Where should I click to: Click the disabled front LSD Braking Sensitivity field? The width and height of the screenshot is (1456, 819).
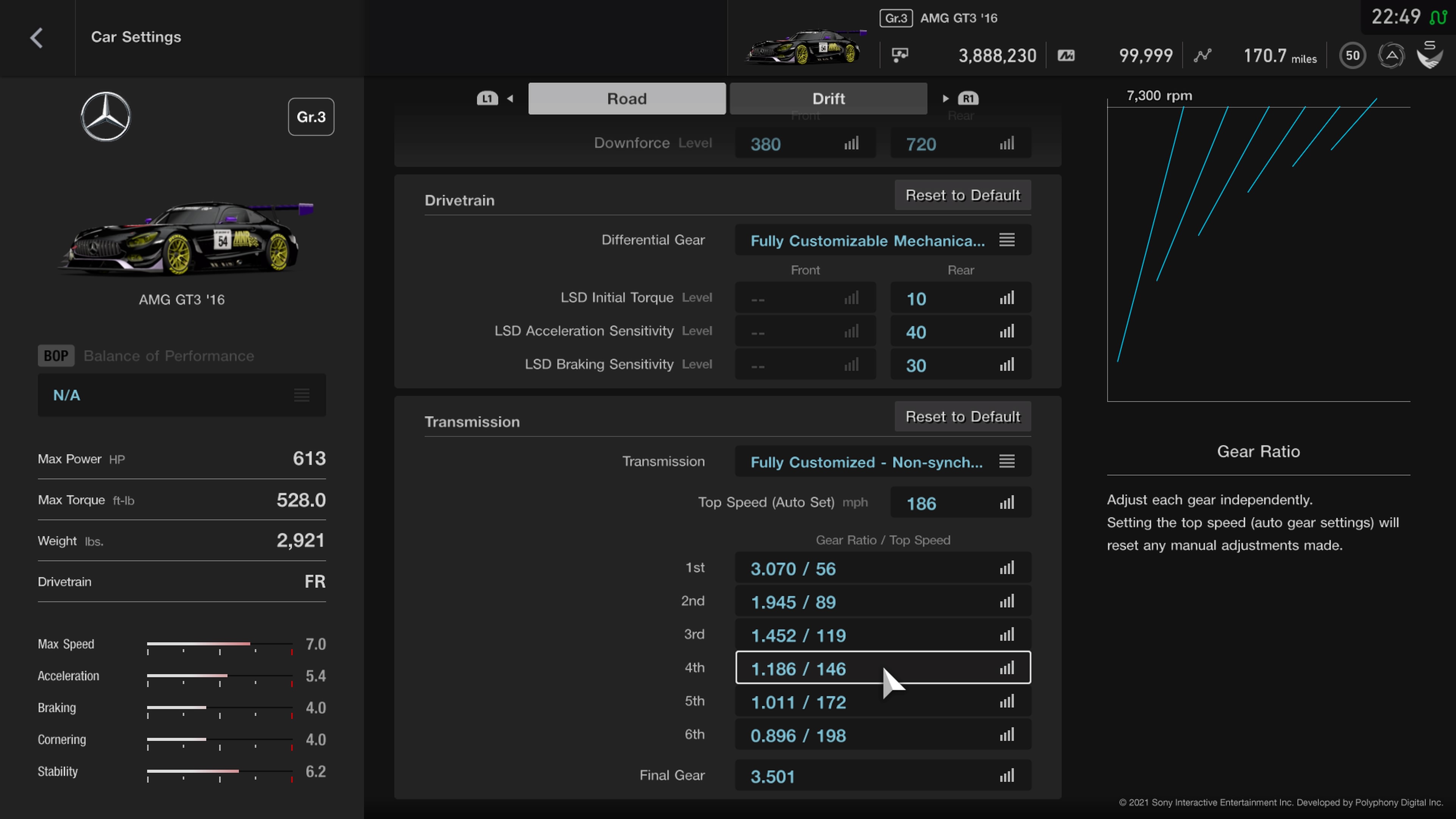(805, 364)
